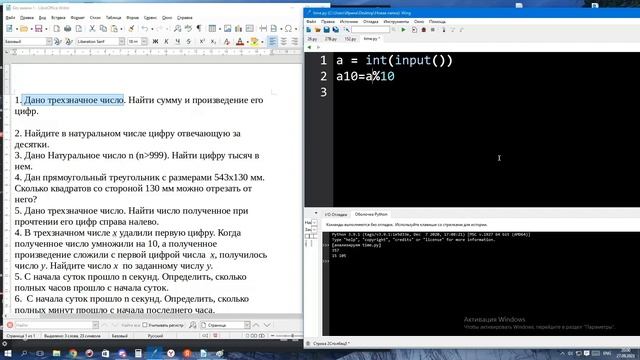Go back with the green arrow in Wing editor
640x360 pixels.
pos(309,47)
